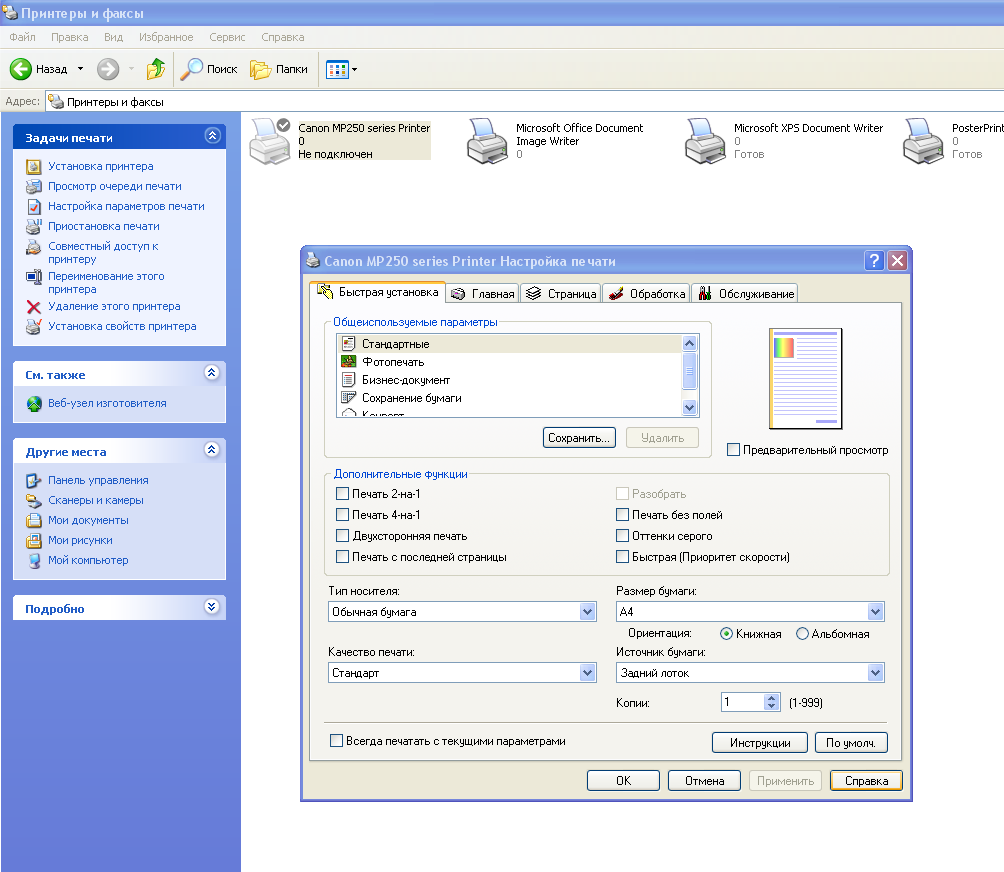Viewport: 1004px width, 872px height.
Task: Toggle Оттенки серого checkbox
Action: click(x=622, y=536)
